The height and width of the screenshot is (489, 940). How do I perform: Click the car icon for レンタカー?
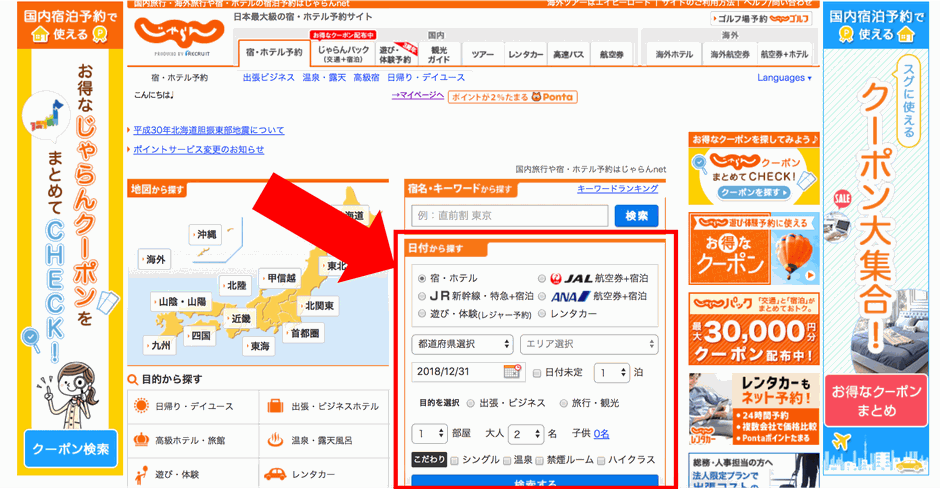pyautogui.click(x=275, y=474)
